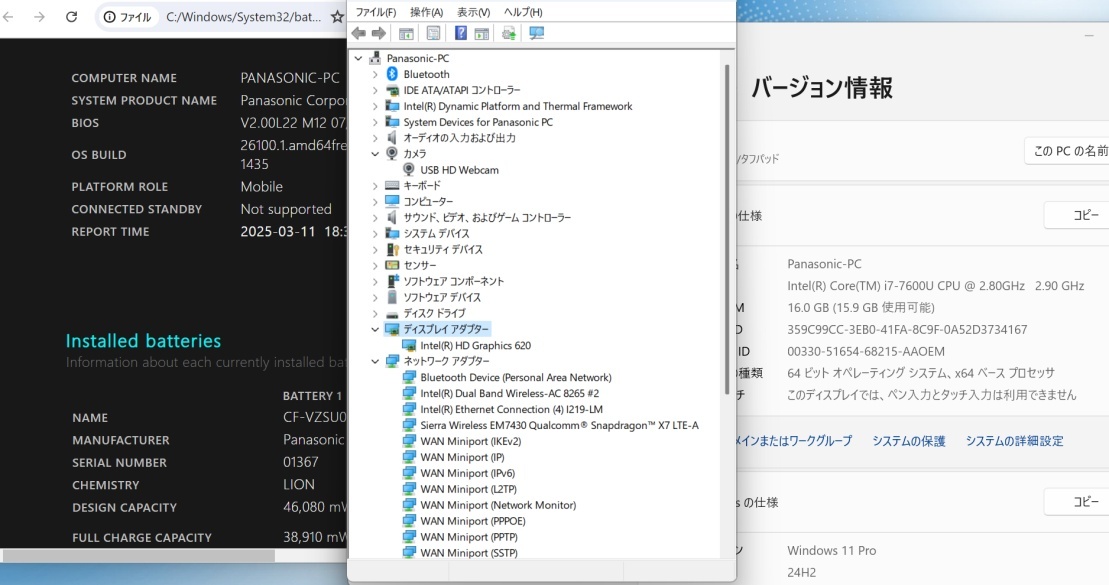
Task: Select Bluetooth Device (Personal Area Network)
Action: point(516,378)
